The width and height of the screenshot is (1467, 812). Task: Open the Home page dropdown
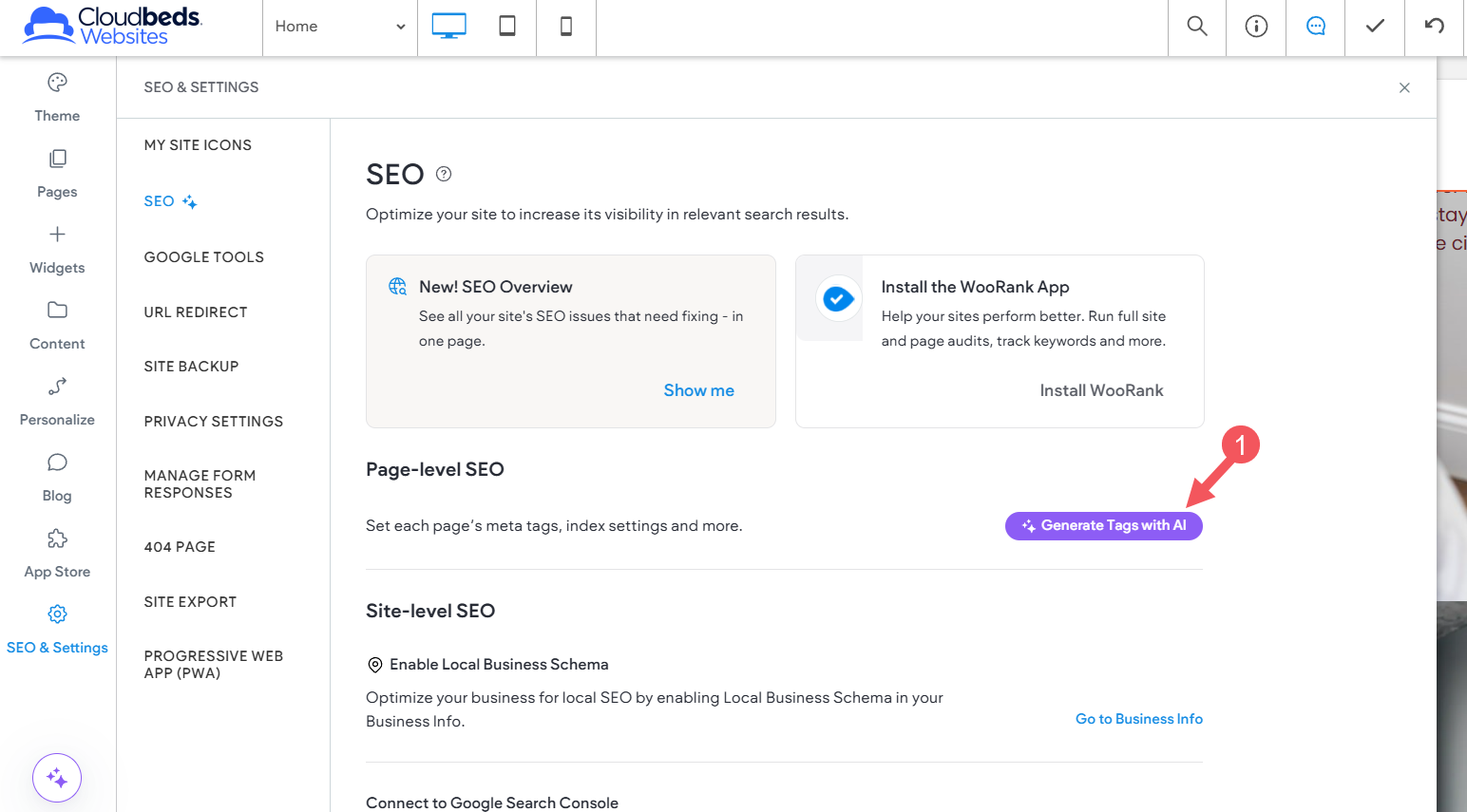coord(339,27)
